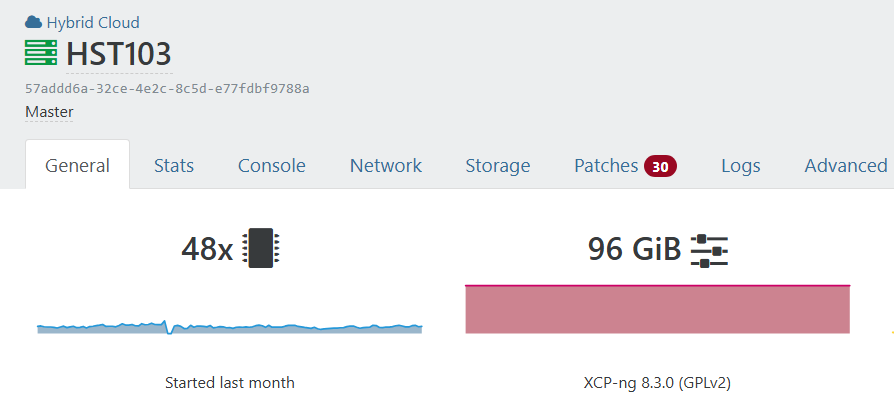Click the HST103 host name to edit
Viewport: 894px width, 409px height.
[119, 54]
